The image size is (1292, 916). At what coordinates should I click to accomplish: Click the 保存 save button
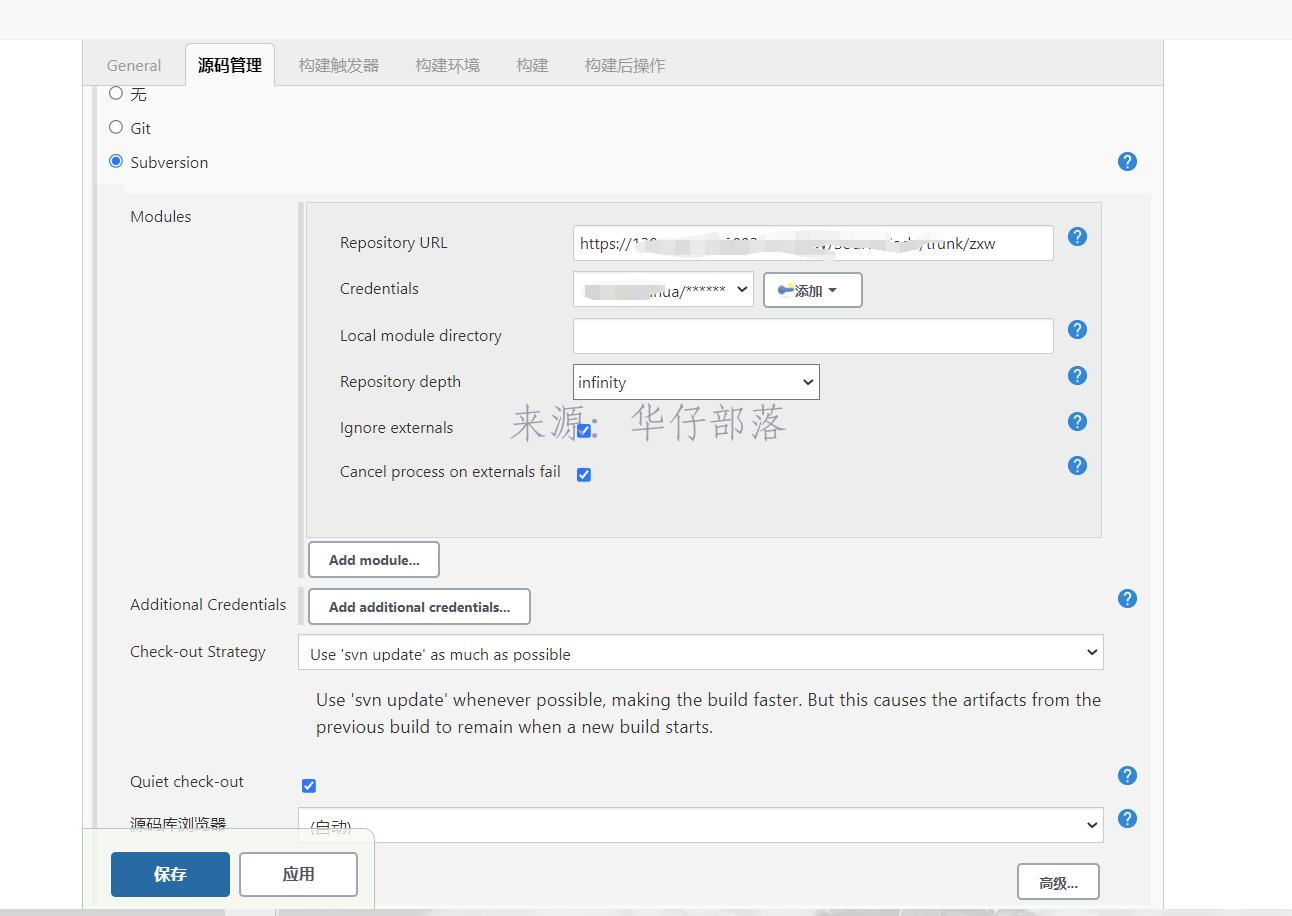point(170,874)
